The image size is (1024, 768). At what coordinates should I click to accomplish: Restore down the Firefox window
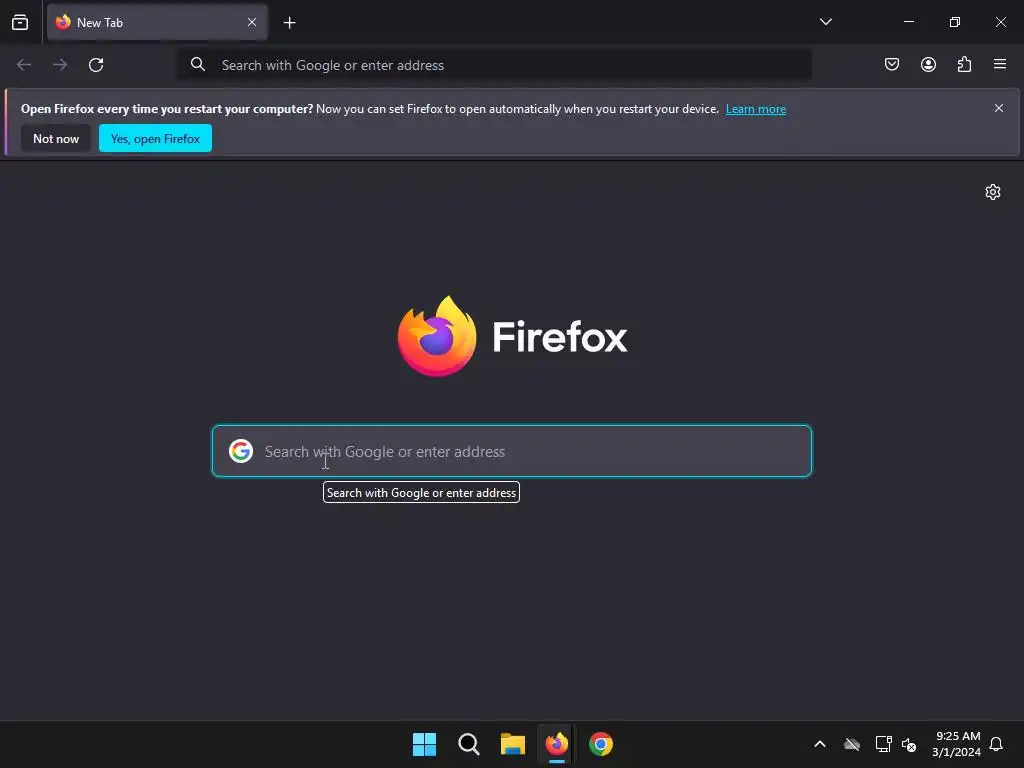point(954,22)
